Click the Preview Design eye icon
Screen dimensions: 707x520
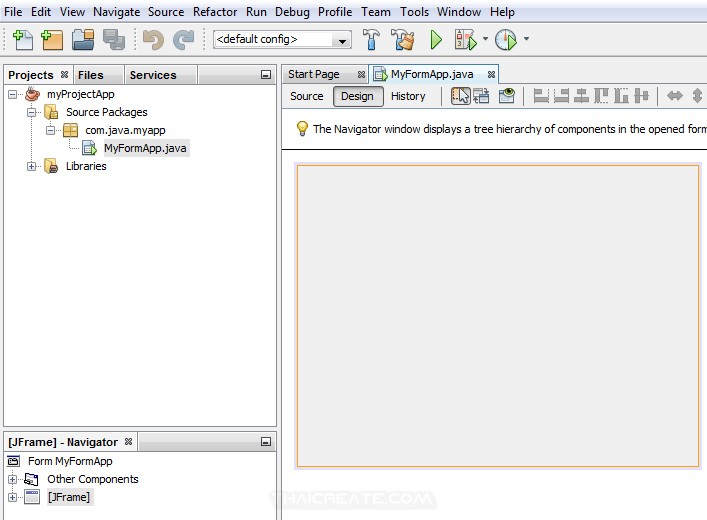507,96
